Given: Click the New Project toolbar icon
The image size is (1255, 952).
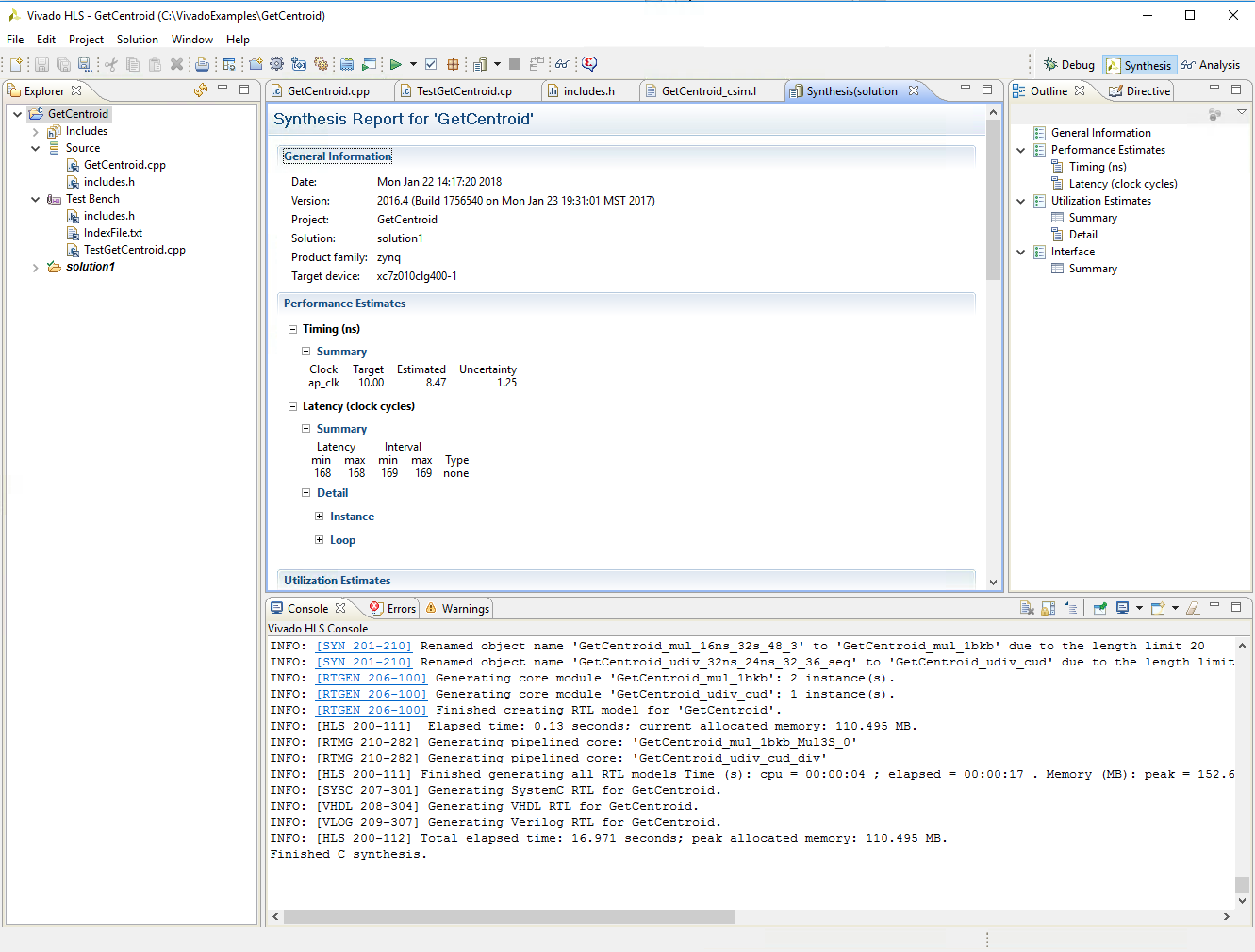Looking at the screenshot, I should [x=256, y=64].
